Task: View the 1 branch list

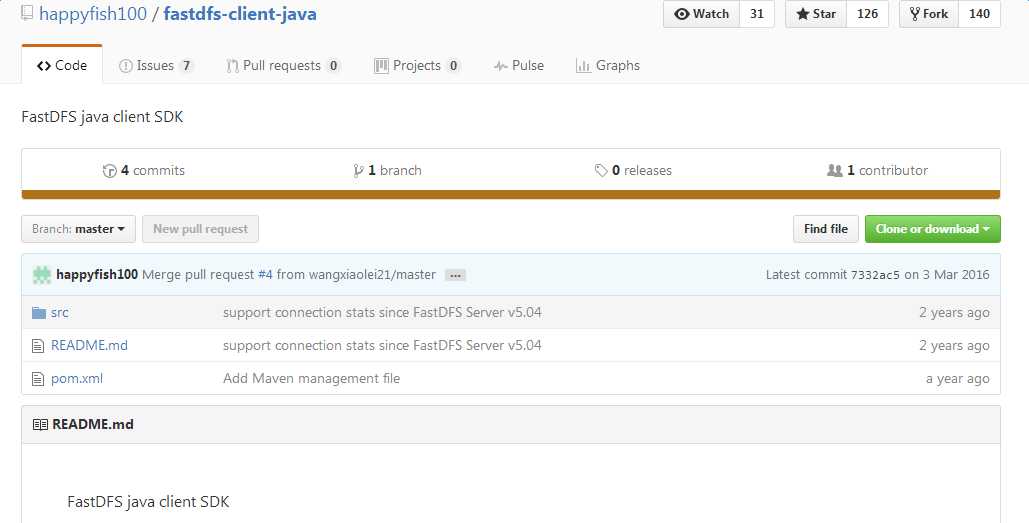Action: point(387,171)
